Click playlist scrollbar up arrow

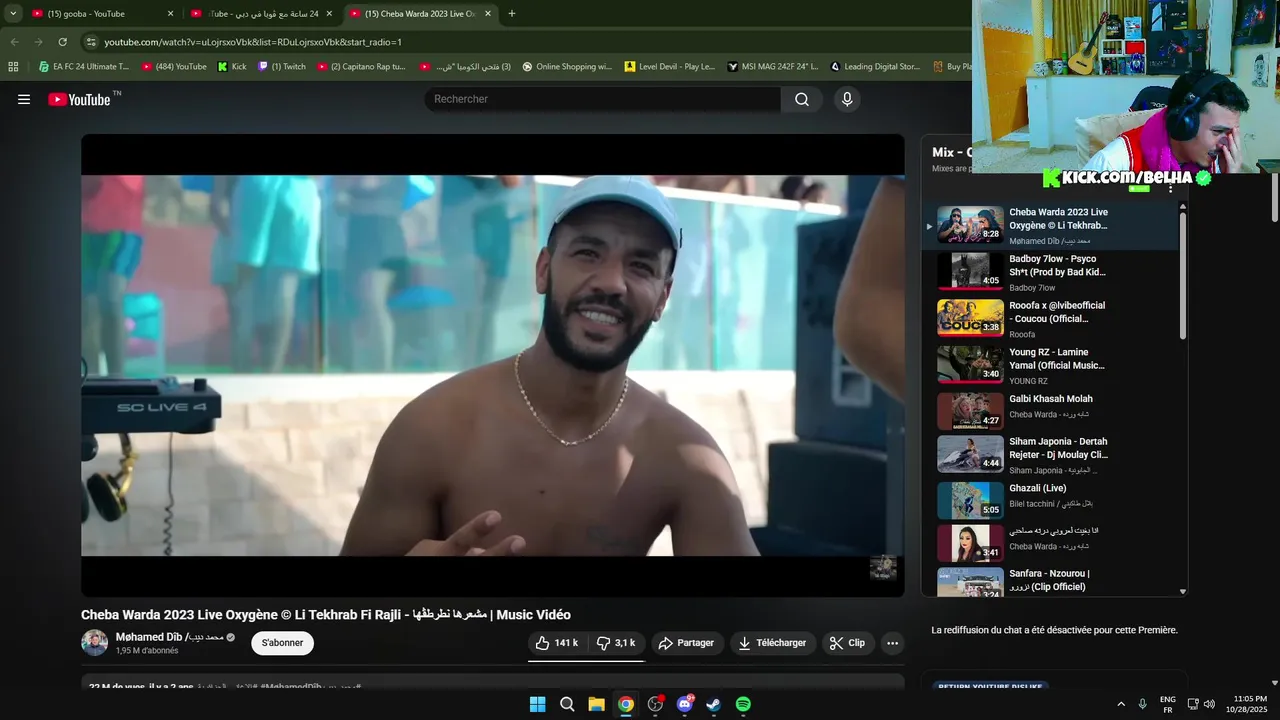point(1183,207)
